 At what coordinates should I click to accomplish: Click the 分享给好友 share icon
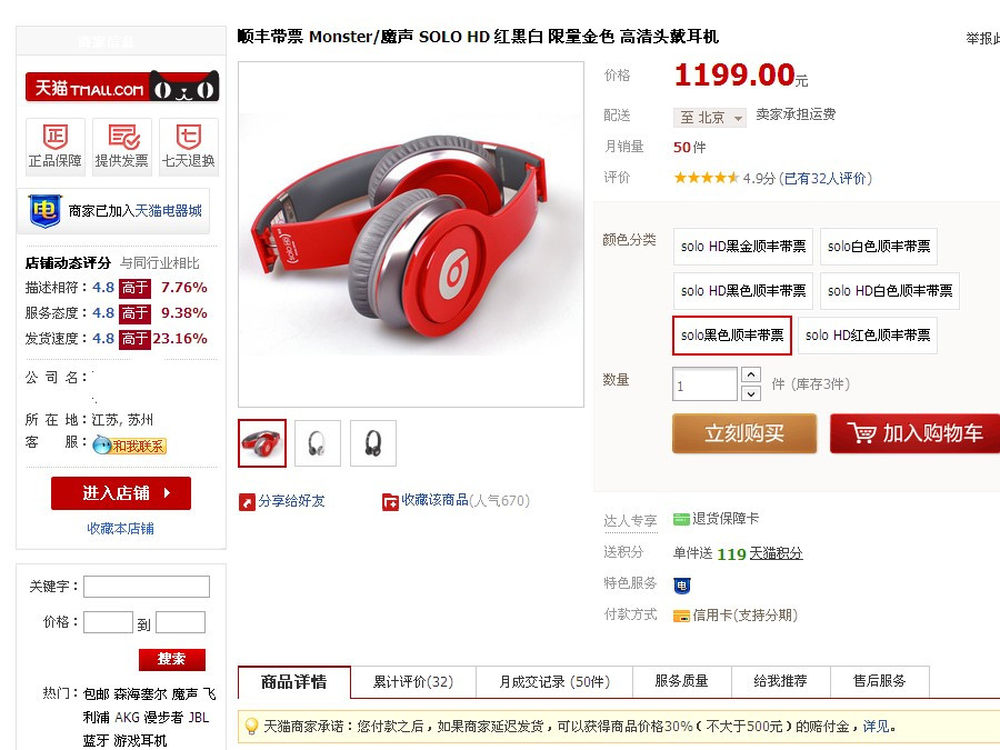(246, 502)
